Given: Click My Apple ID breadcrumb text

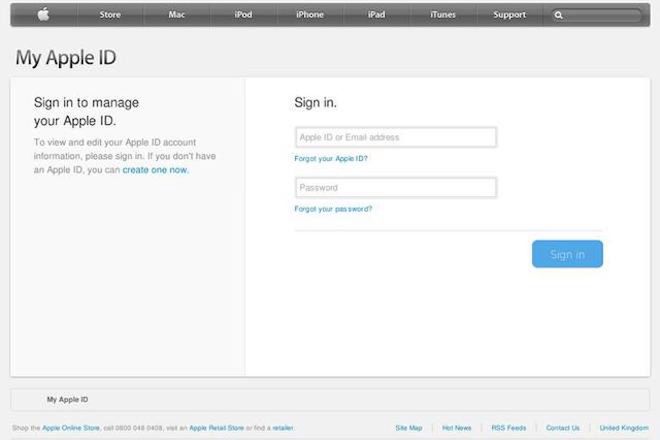Looking at the screenshot, I should point(67,399).
